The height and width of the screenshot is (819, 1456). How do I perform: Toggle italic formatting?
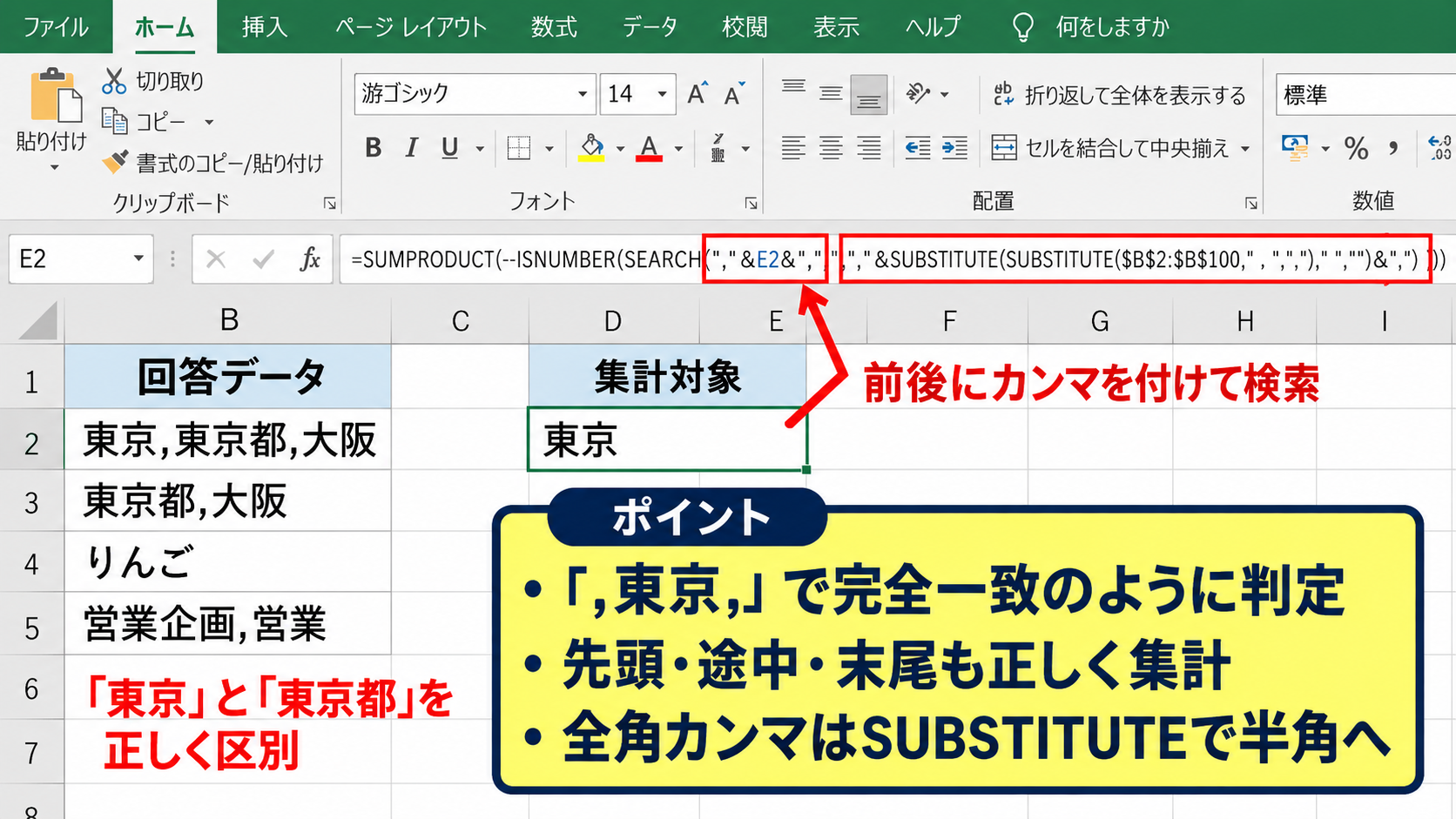412,148
